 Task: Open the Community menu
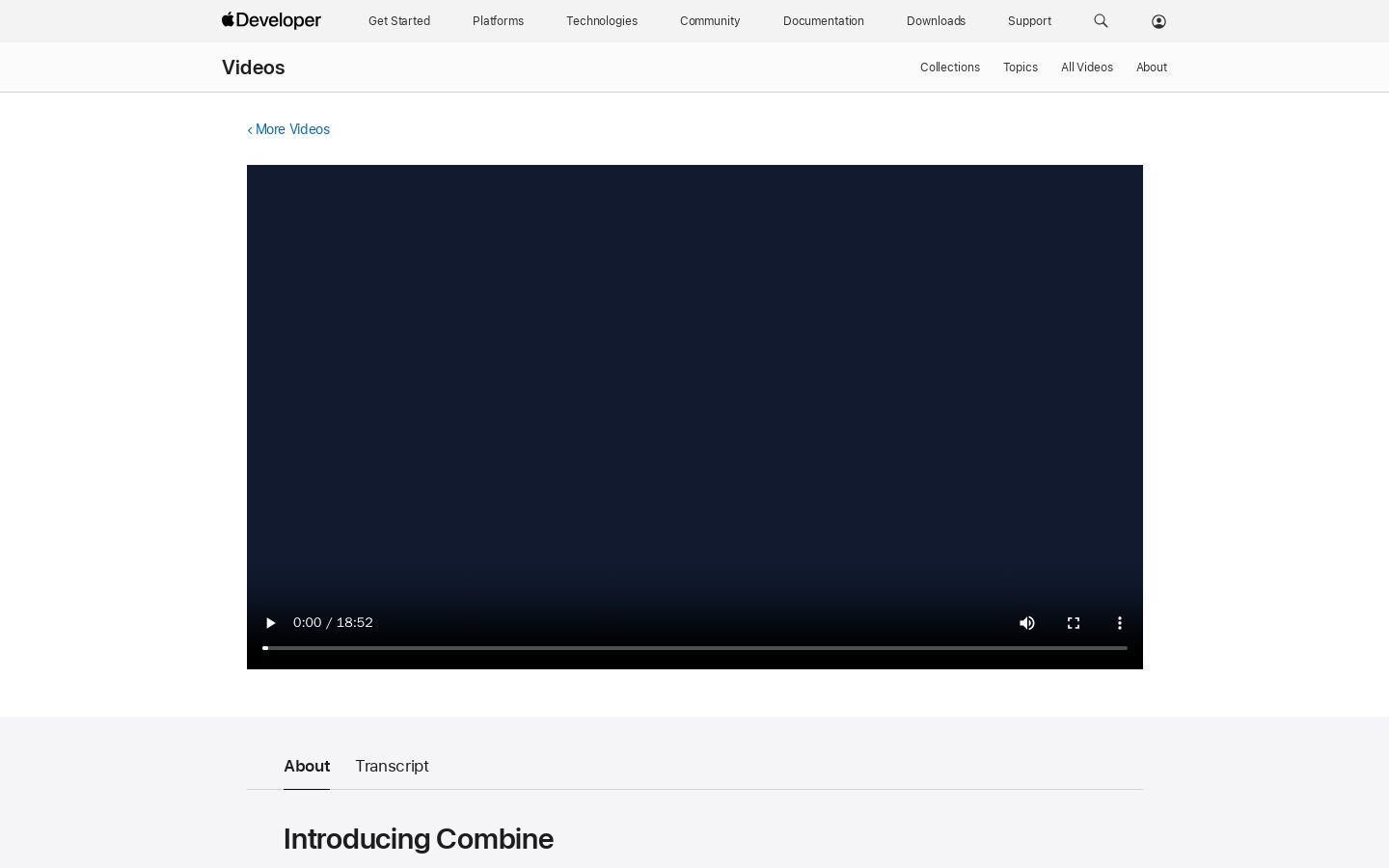[710, 21]
